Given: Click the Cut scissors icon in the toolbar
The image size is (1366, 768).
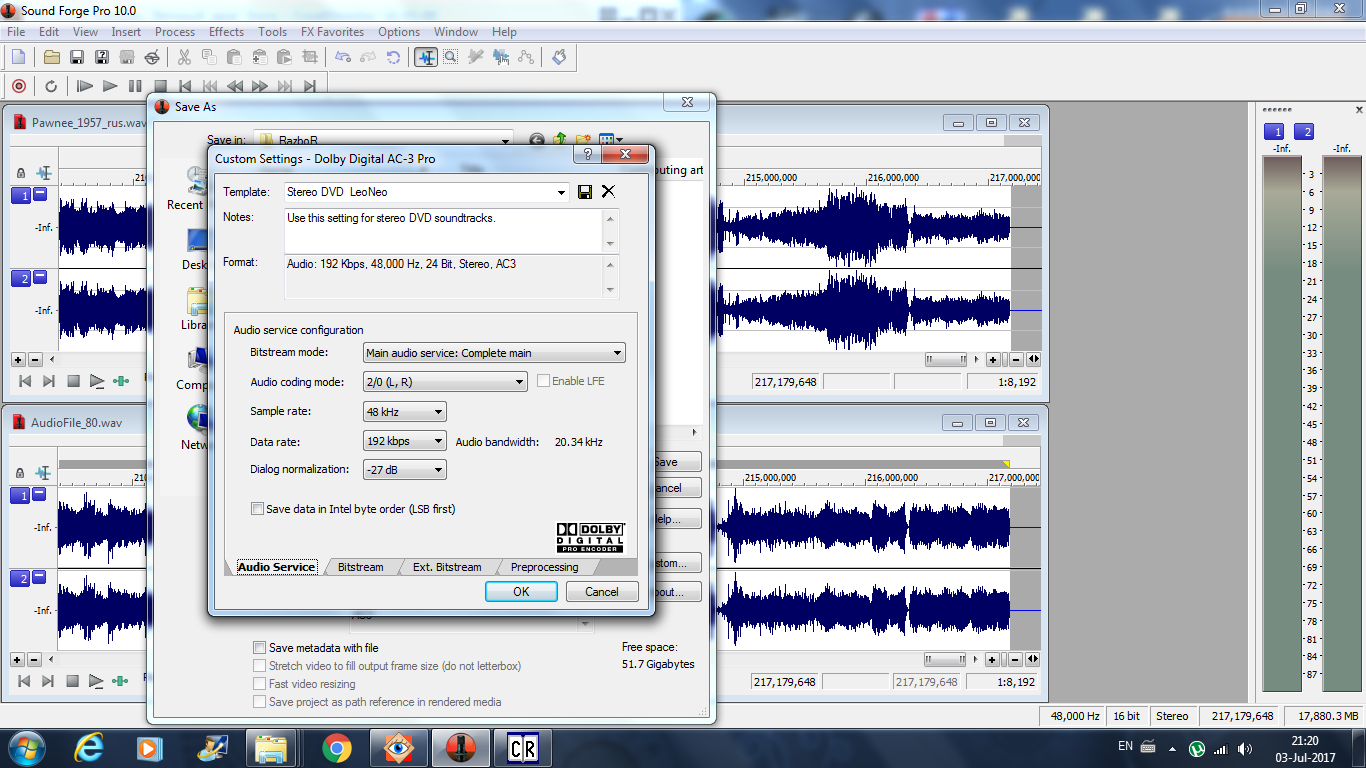Looking at the screenshot, I should [184, 58].
